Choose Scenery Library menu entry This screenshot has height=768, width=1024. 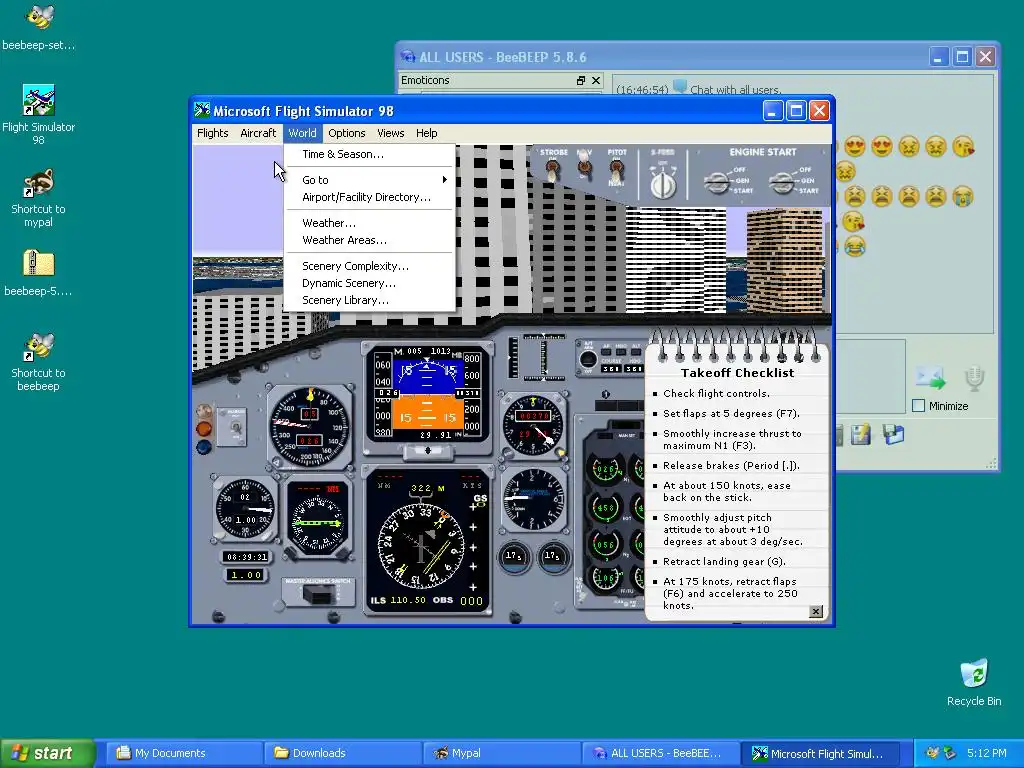370,300
